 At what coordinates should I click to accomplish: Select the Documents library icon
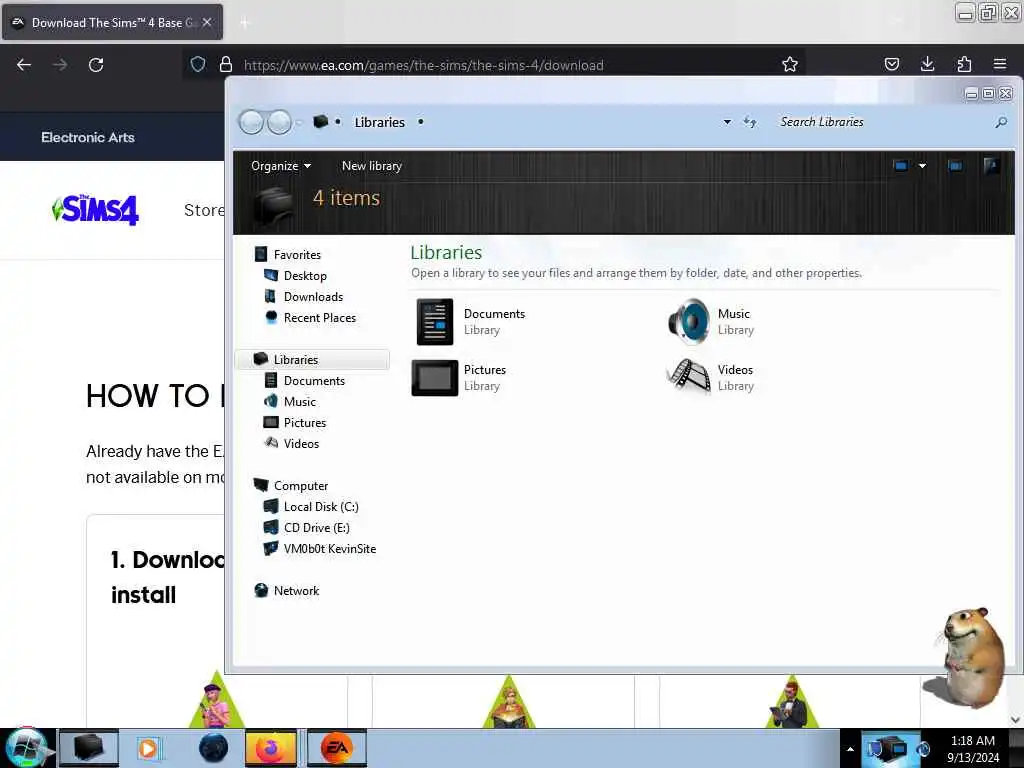point(435,322)
